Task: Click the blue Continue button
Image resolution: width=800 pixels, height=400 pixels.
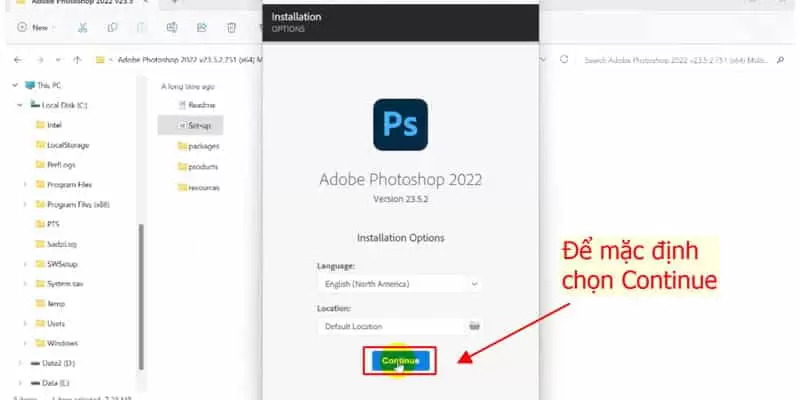Action: tap(401, 361)
